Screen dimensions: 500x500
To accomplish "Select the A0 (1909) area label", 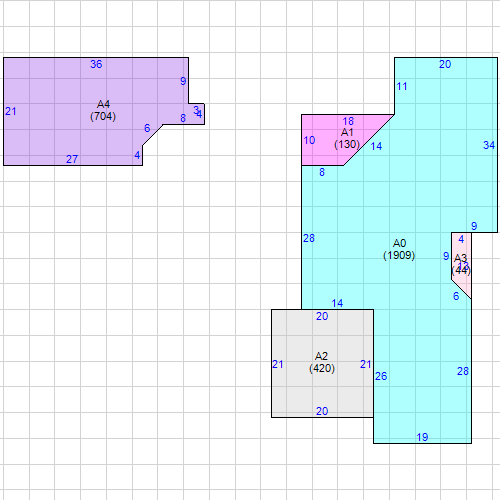I will pos(399,249).
